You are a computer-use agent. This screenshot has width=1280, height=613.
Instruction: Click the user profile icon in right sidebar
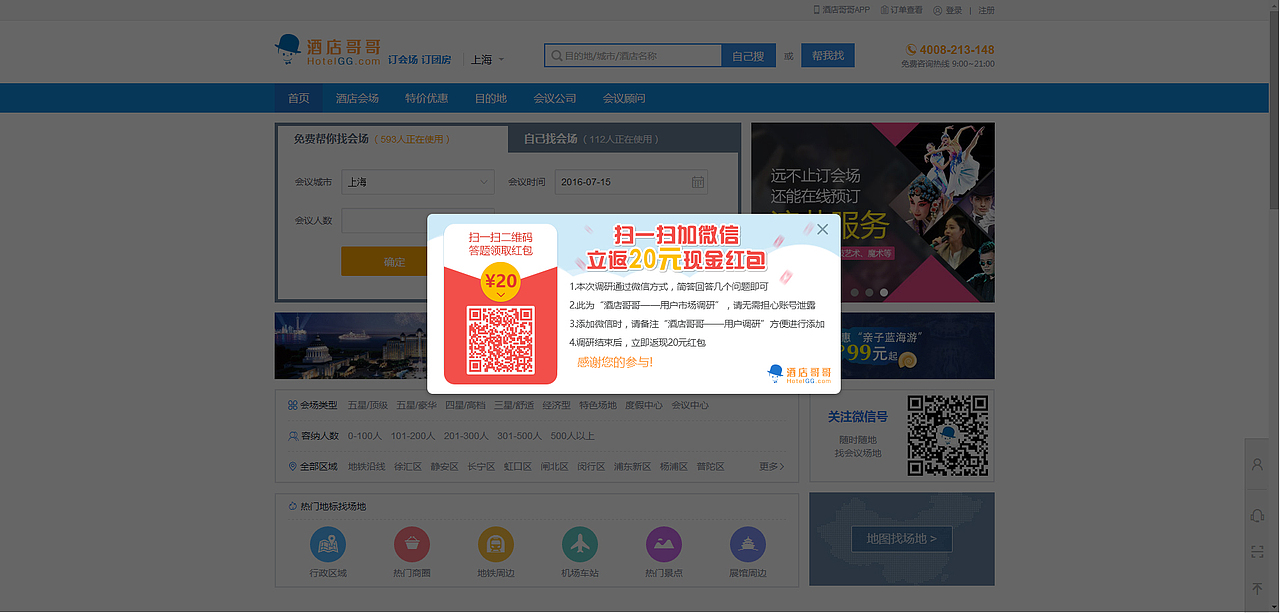[1257, 466]
